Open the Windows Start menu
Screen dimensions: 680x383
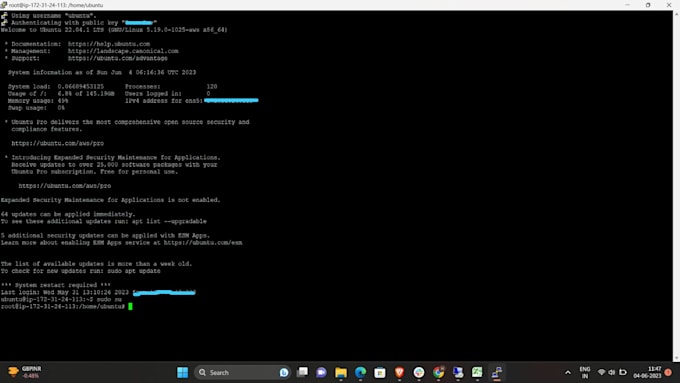click(x=183, y=372)
